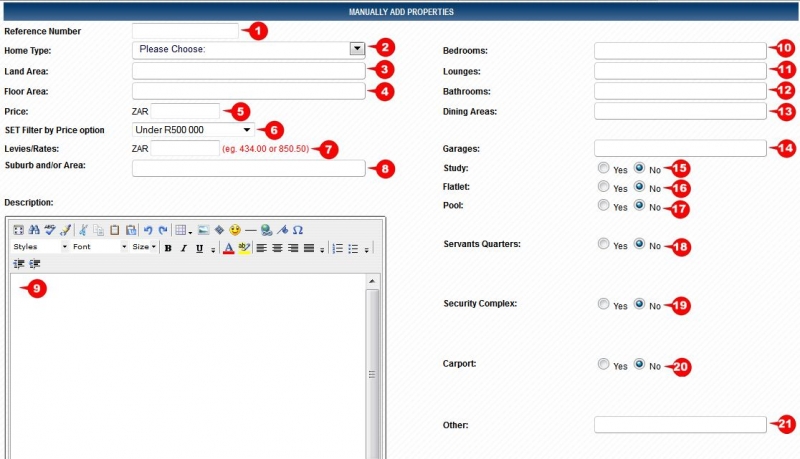
Task: Undo the last edit
Action: [148, 230]
